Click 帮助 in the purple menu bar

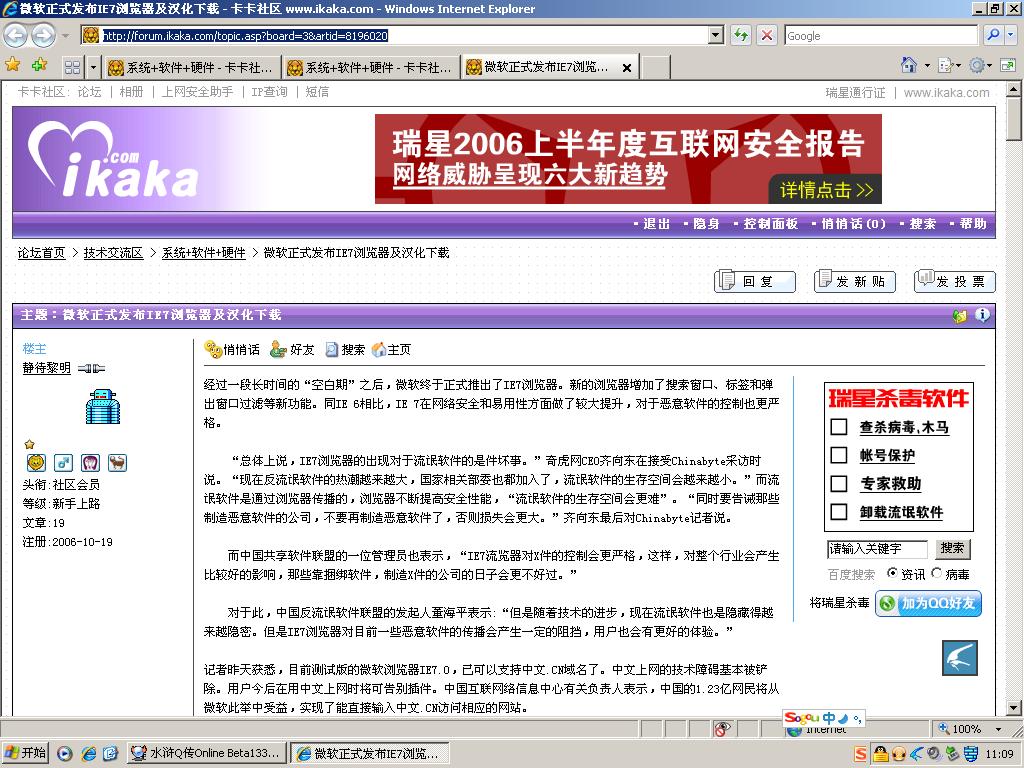tap(973, 223)
